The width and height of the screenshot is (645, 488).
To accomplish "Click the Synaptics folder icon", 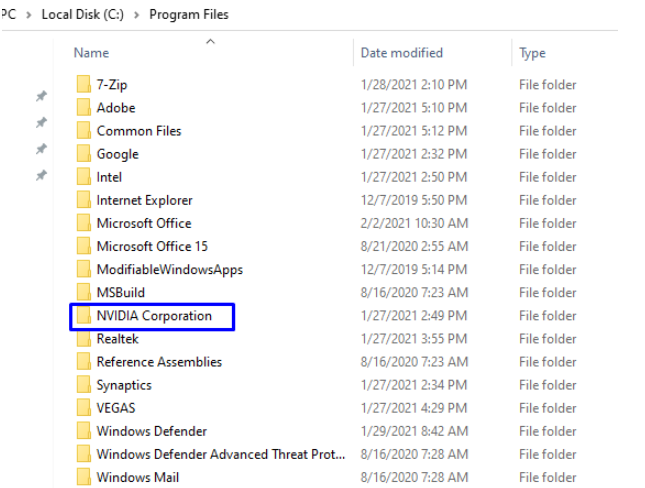I will click(84, 384).
